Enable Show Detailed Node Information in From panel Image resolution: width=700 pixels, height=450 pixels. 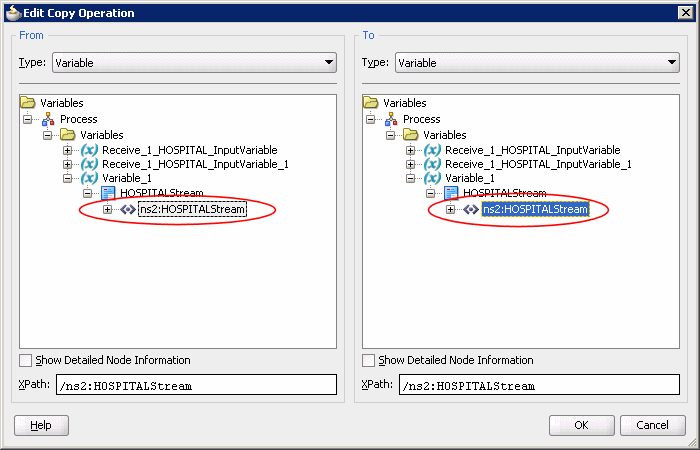[x=26, y=360]
